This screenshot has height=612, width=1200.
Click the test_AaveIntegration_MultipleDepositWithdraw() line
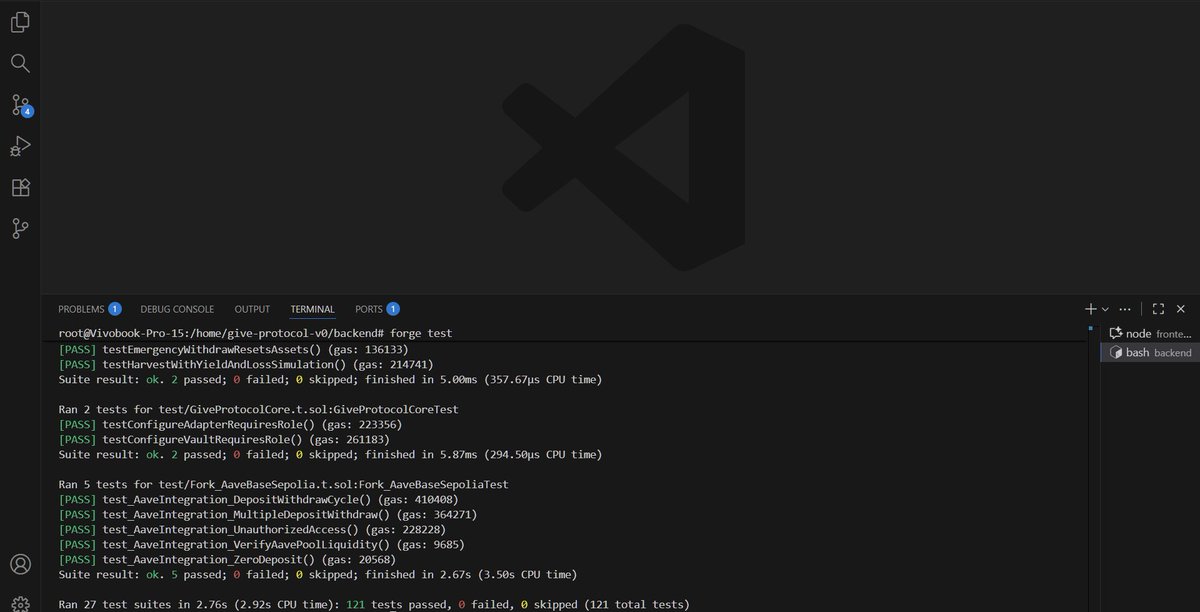point(268,514)
